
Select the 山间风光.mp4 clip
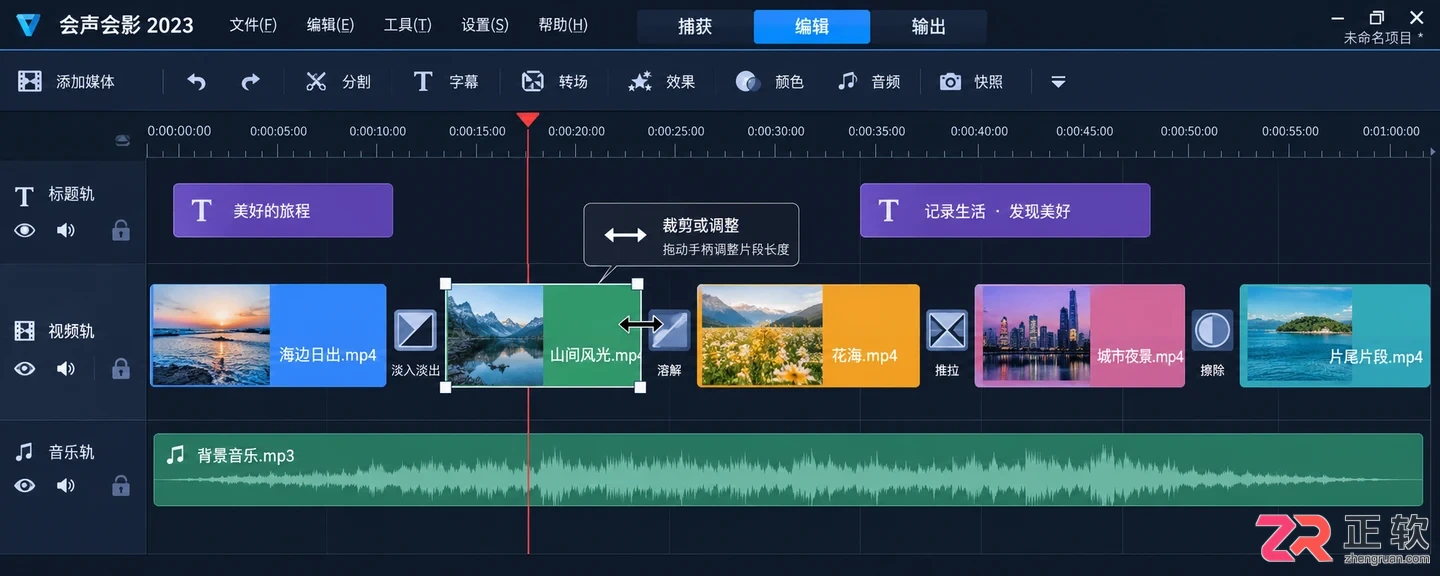pos(543,336)
